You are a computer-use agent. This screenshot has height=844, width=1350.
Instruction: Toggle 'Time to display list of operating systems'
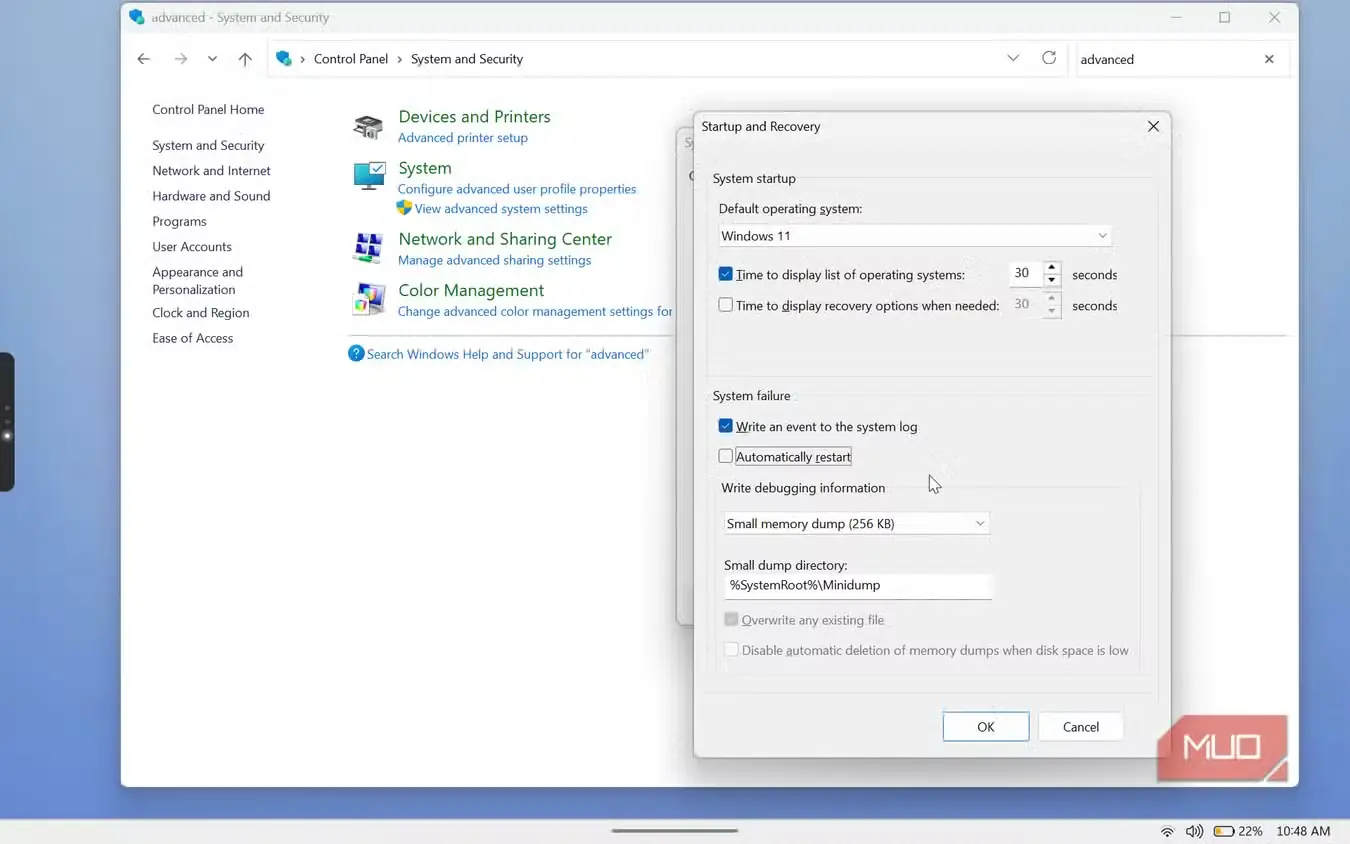[x=726, y=274]
